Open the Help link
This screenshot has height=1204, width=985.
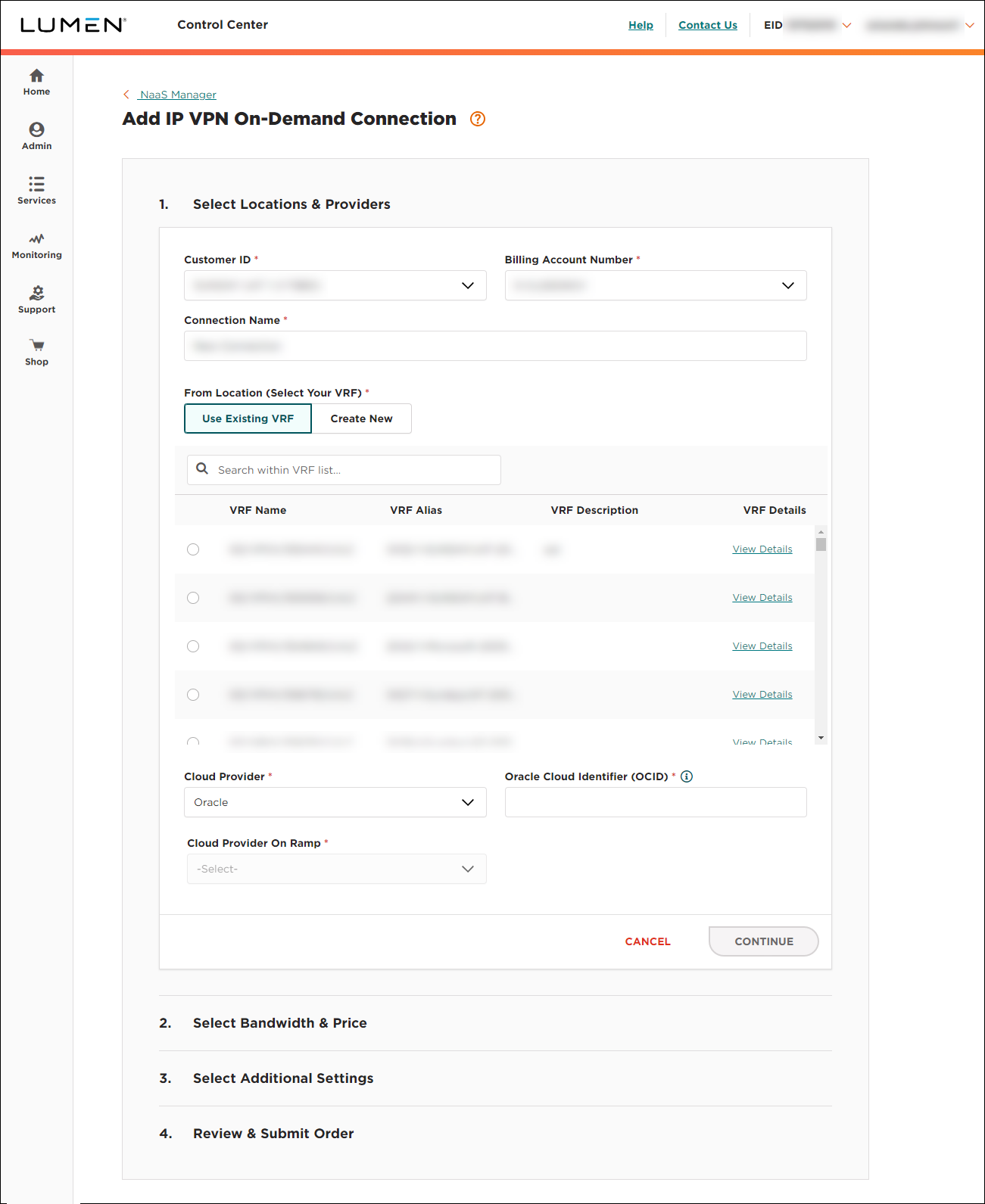point(641,25)
